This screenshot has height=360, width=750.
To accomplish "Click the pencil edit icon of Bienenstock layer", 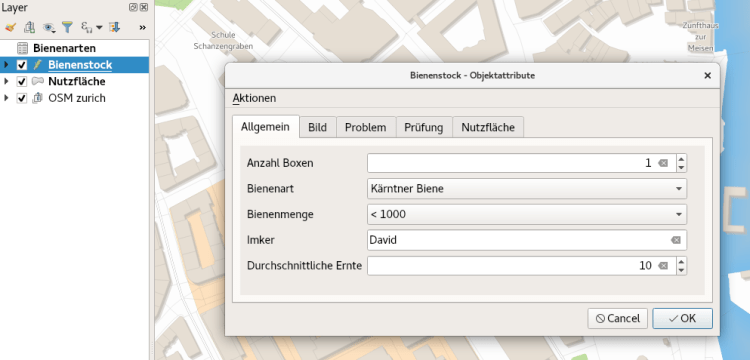I will point(37,65).
